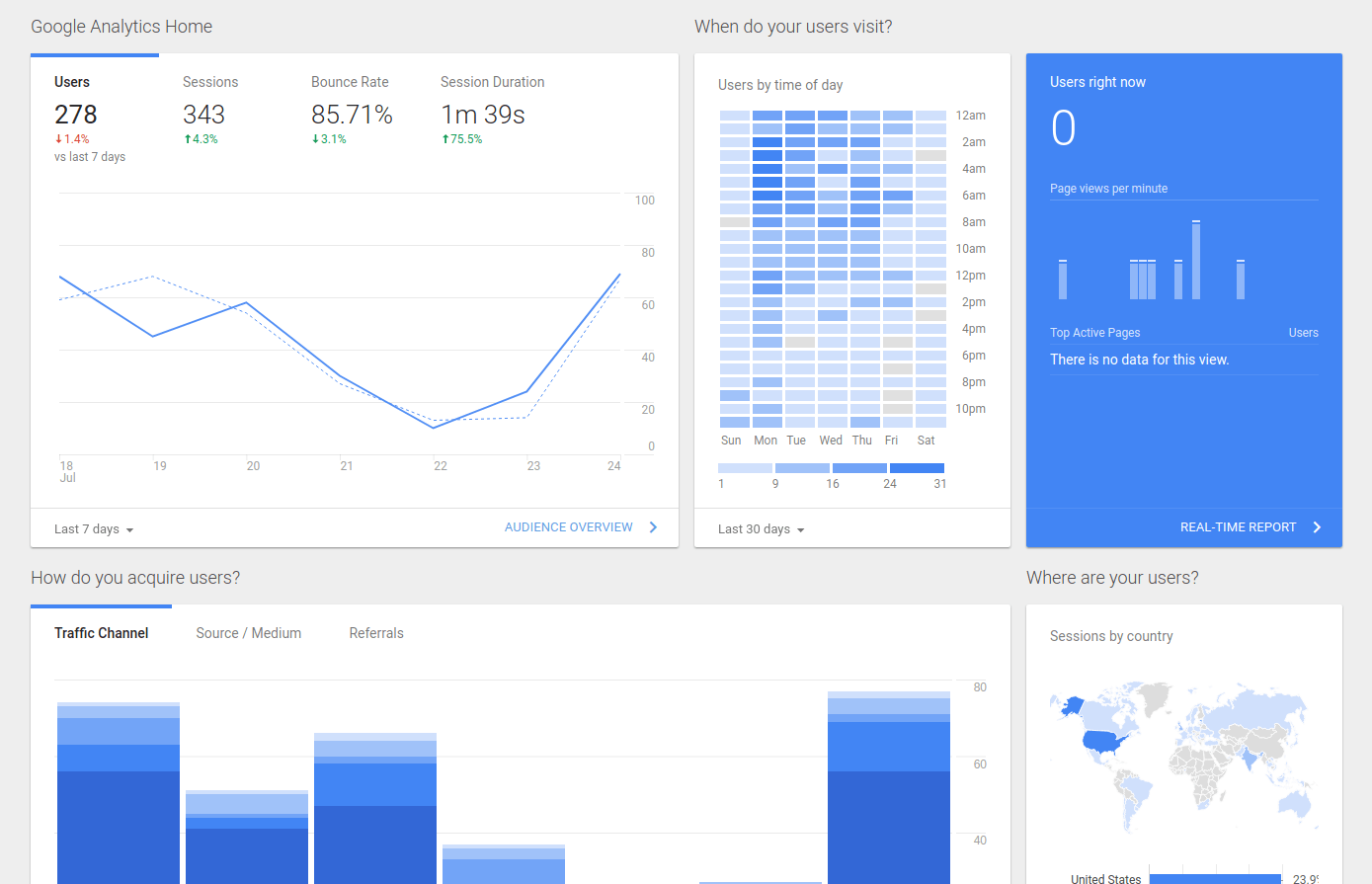Click the 12pm row label in heatmap
The image size is (1372, 884).
970,276
